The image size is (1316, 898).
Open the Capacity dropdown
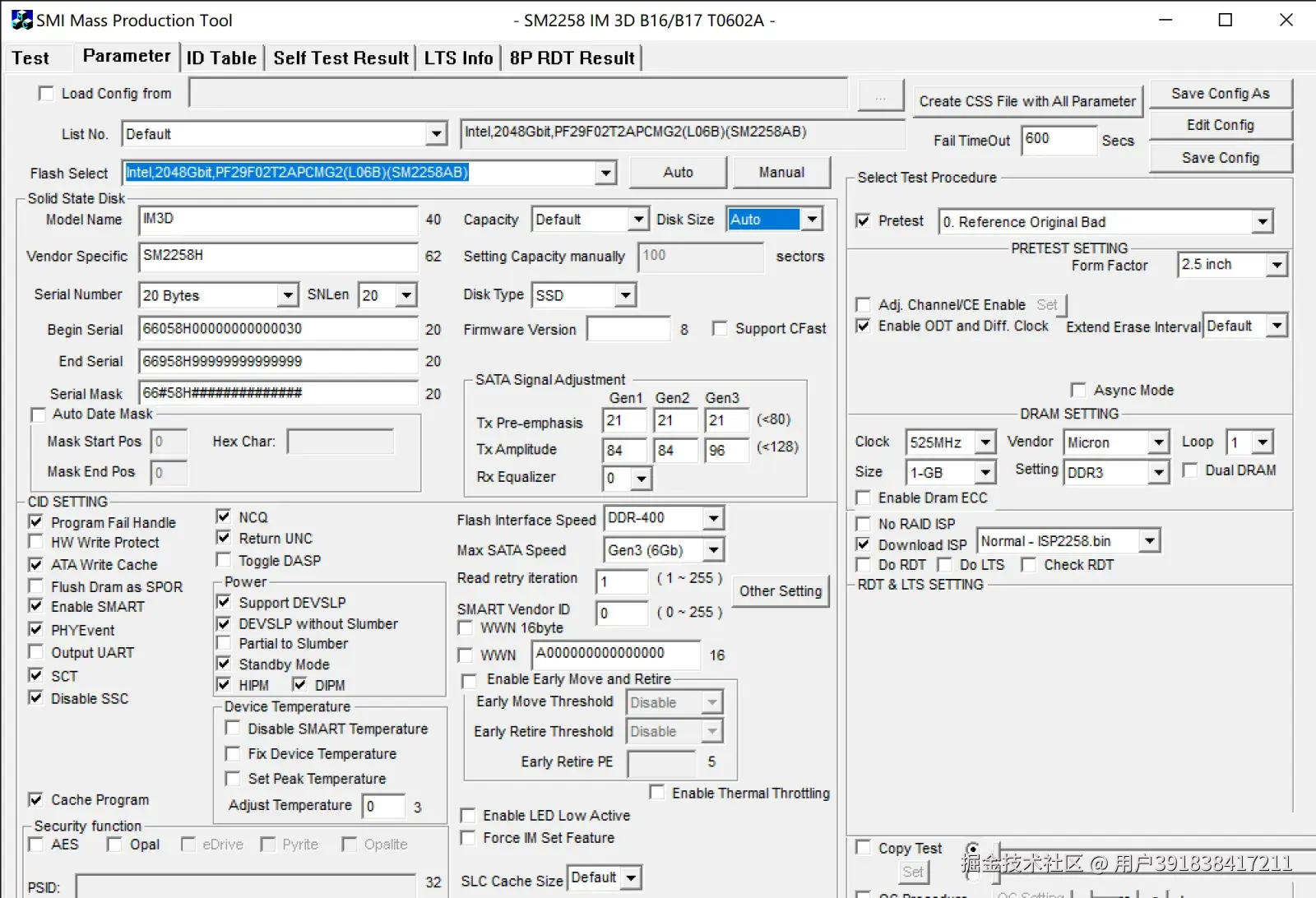coord(638,220)
